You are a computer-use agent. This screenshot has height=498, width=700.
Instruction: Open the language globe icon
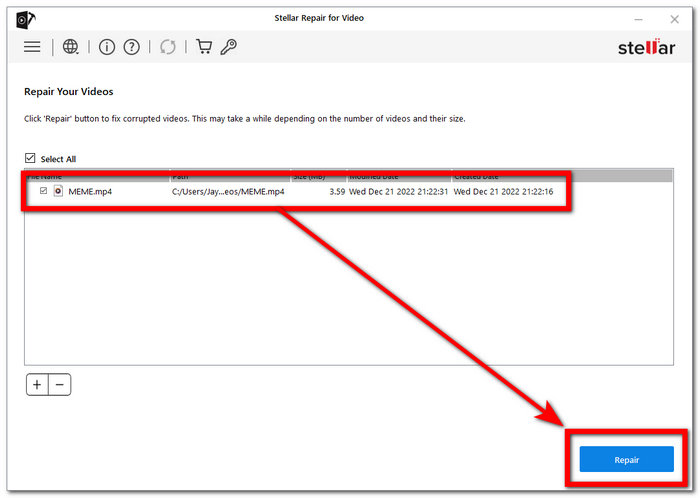tap(71, 47)
